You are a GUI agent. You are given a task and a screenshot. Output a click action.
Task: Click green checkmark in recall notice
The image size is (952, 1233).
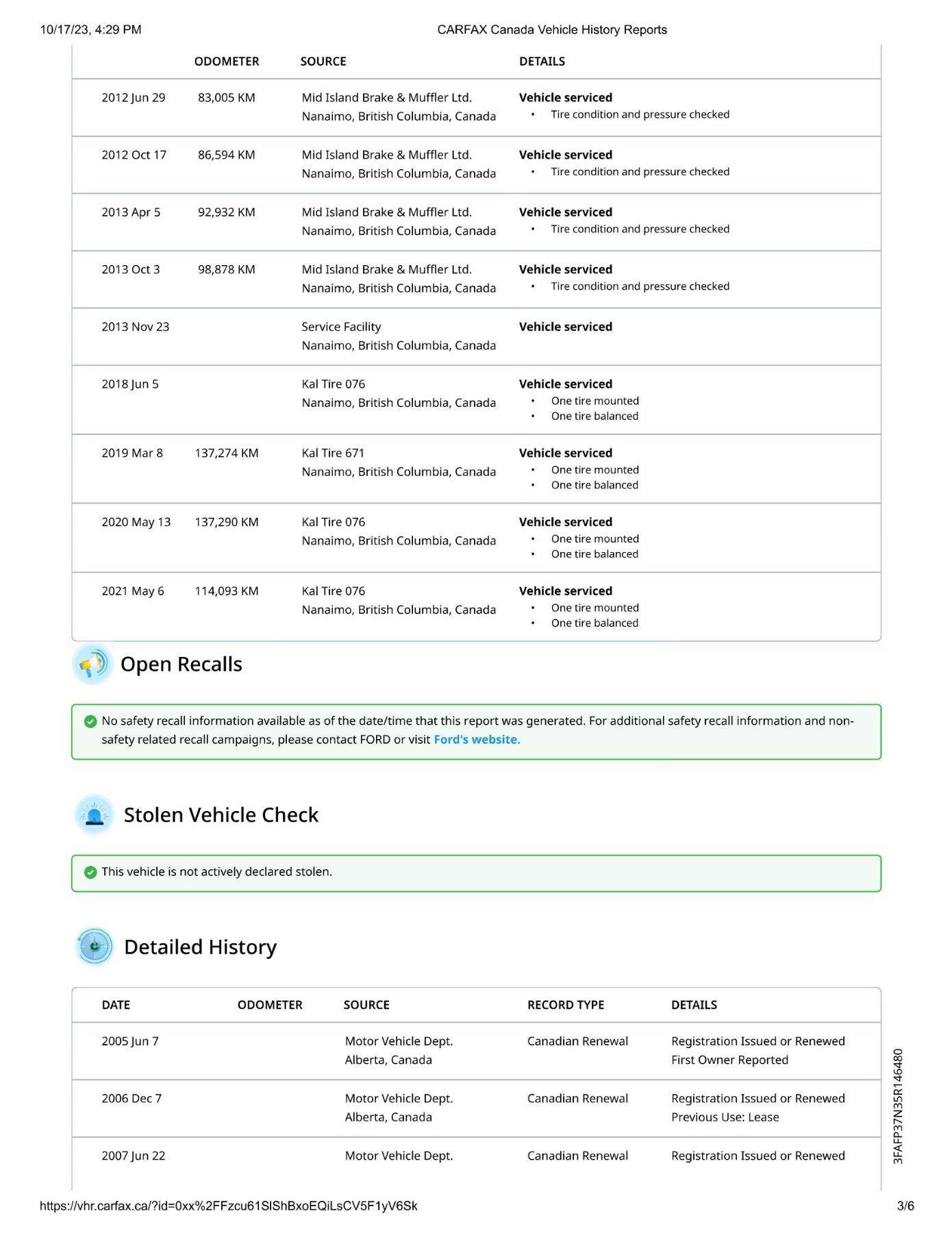click(x=90, y=721)
